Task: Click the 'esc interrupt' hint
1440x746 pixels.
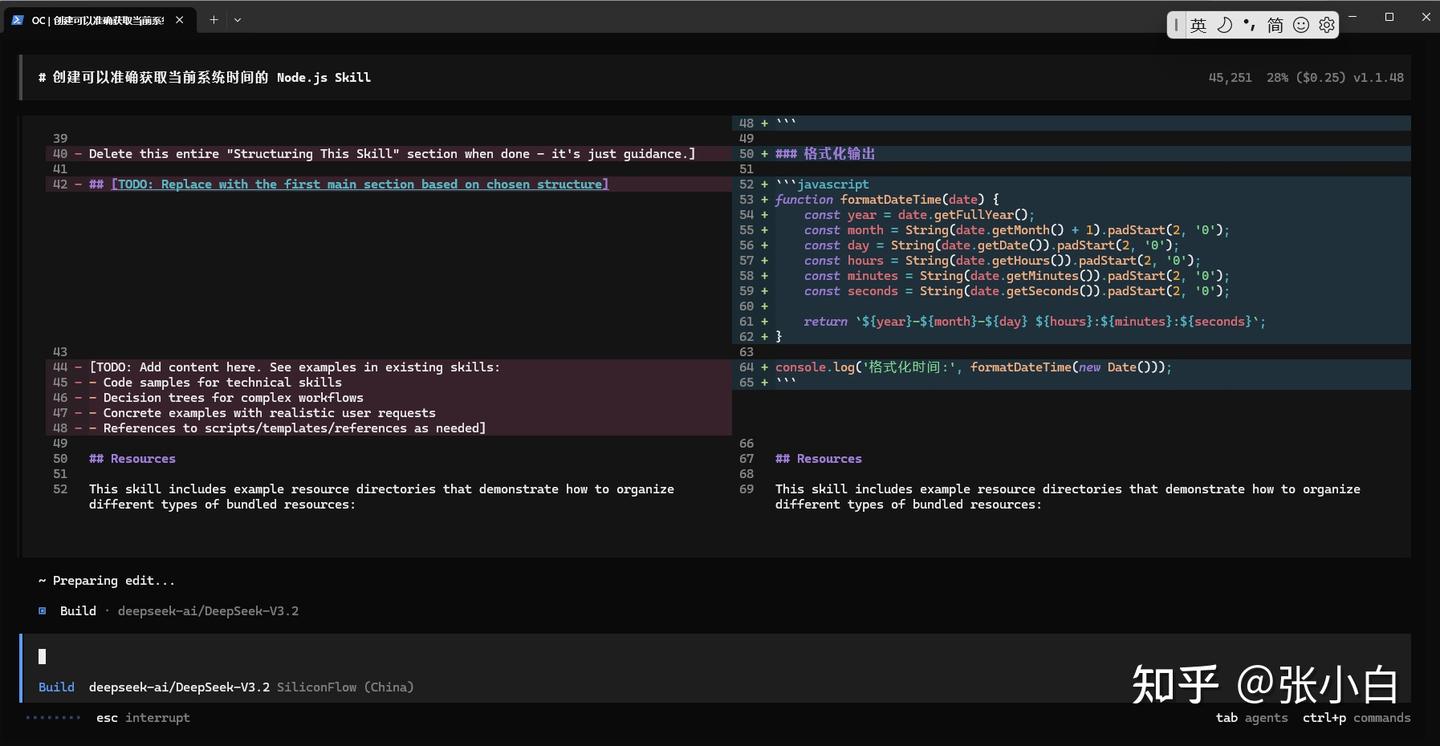Action: point(143,717)
